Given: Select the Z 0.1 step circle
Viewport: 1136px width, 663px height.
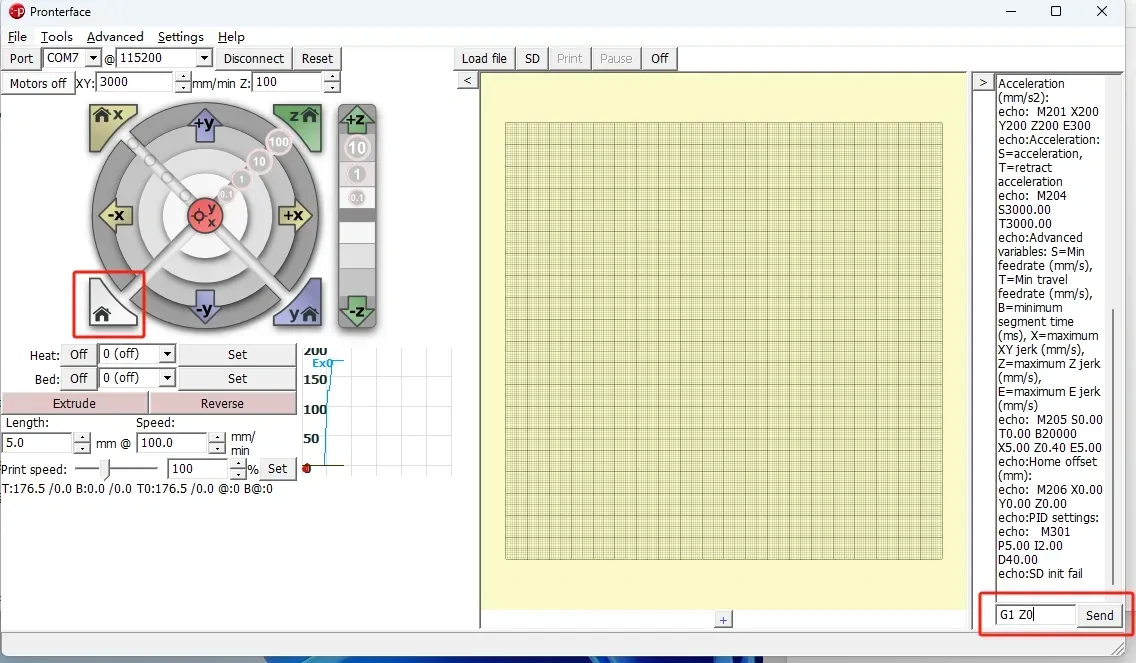Looking at the screenshot, I should [x=356, y=197].
